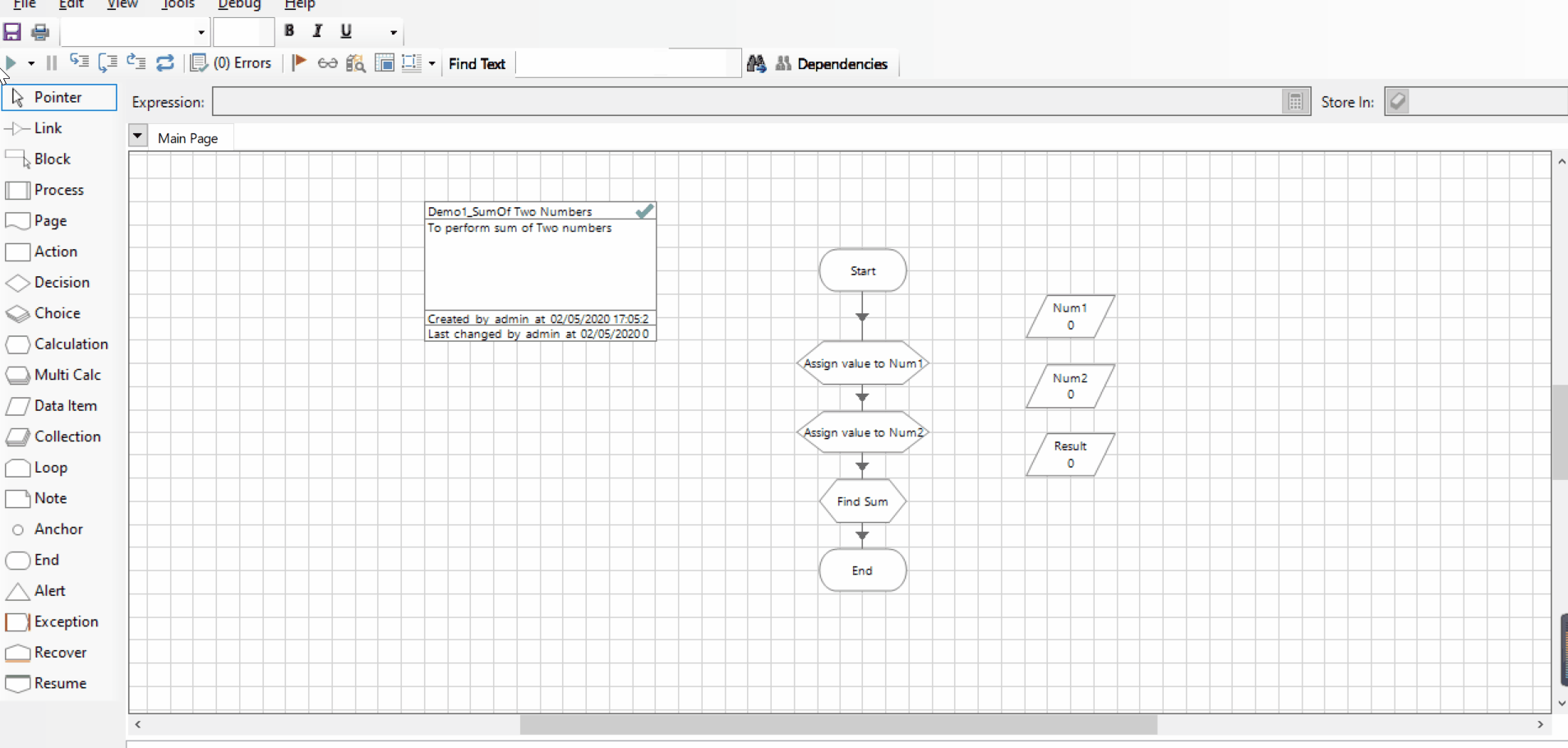This screenshot has width=1568, height=748.
Task: Open the Tools menu
Action: [178, 4]
